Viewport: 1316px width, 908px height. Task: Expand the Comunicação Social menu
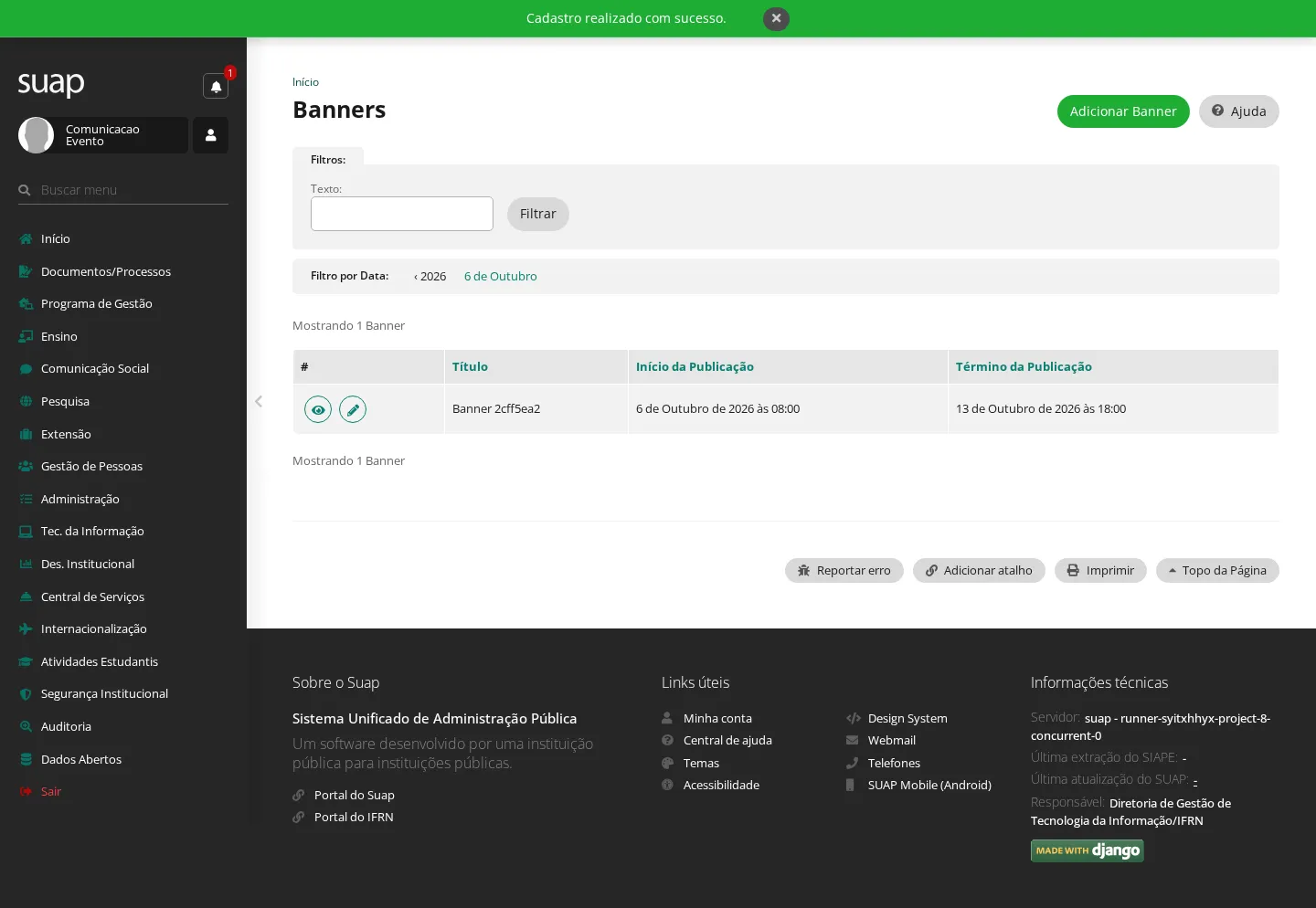tap(123, 368)
